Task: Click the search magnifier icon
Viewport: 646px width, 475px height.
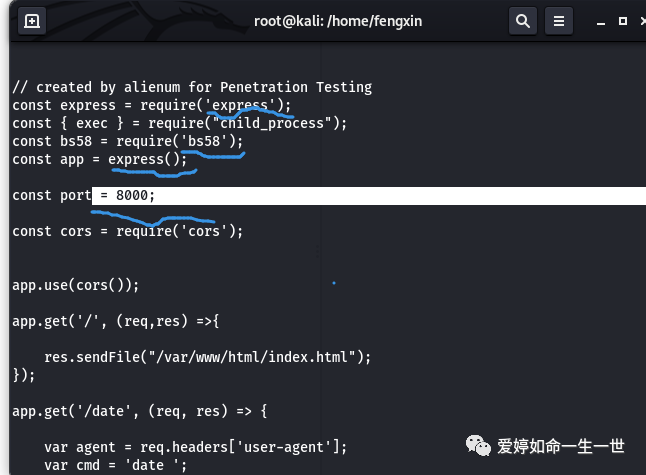Action: coord(523,21)
